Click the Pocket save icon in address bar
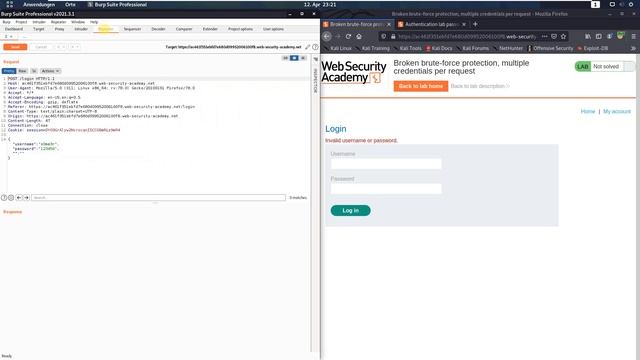 [554, 36]
